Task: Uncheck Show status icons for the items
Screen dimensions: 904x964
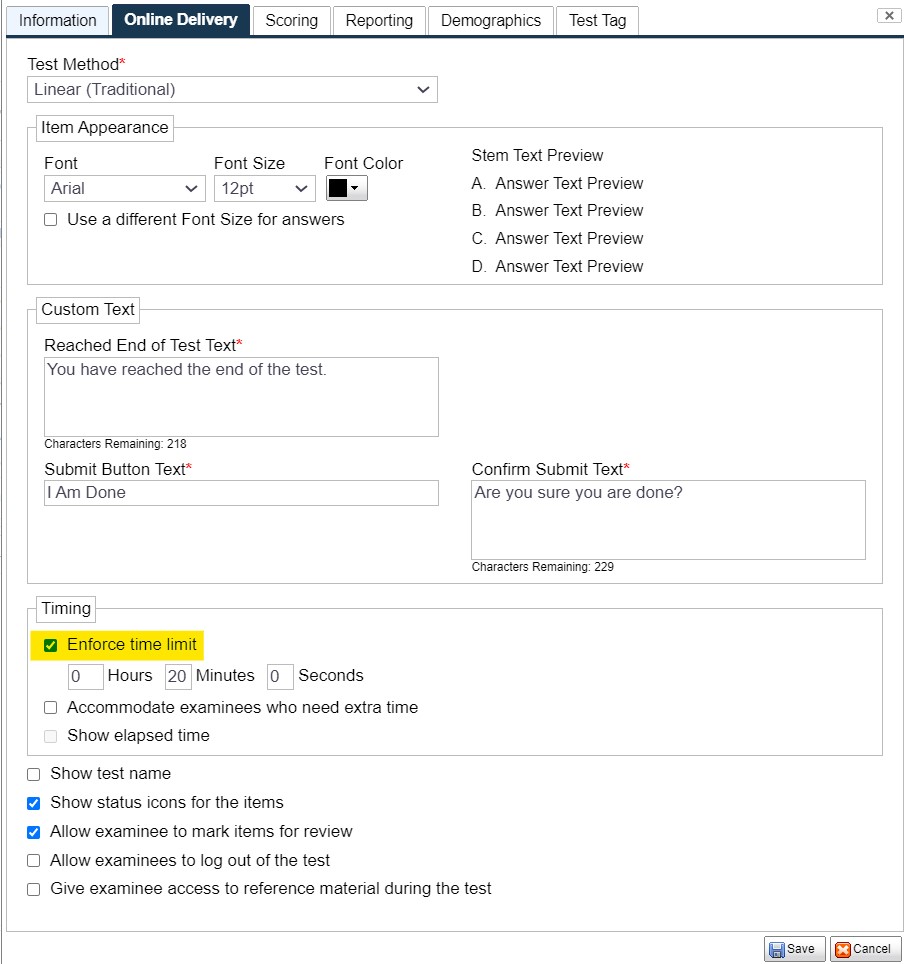Action: (x=34, y=803)
